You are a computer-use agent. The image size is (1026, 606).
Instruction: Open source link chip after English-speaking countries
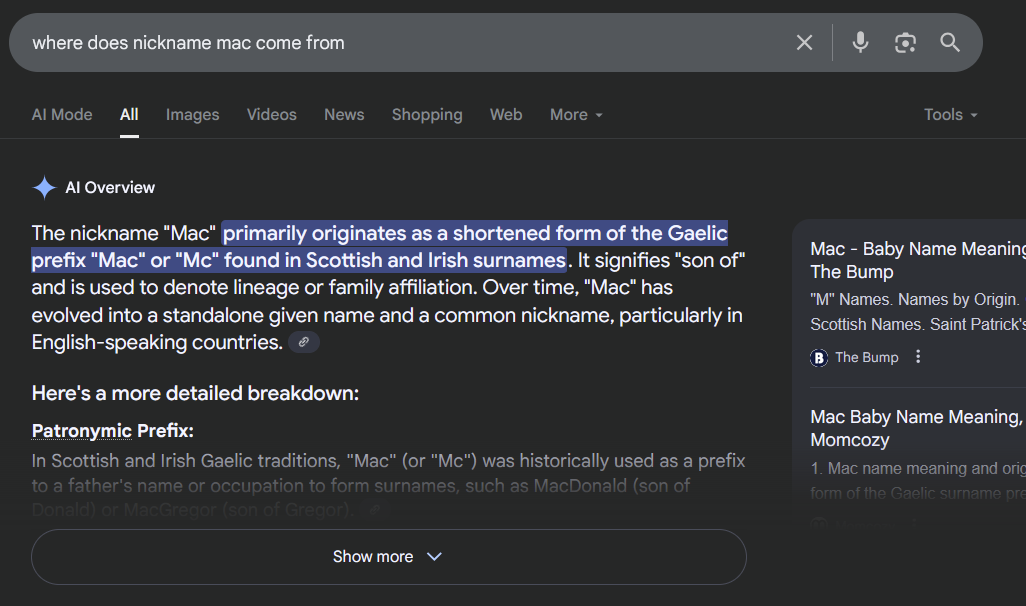[x=304, y=342]
